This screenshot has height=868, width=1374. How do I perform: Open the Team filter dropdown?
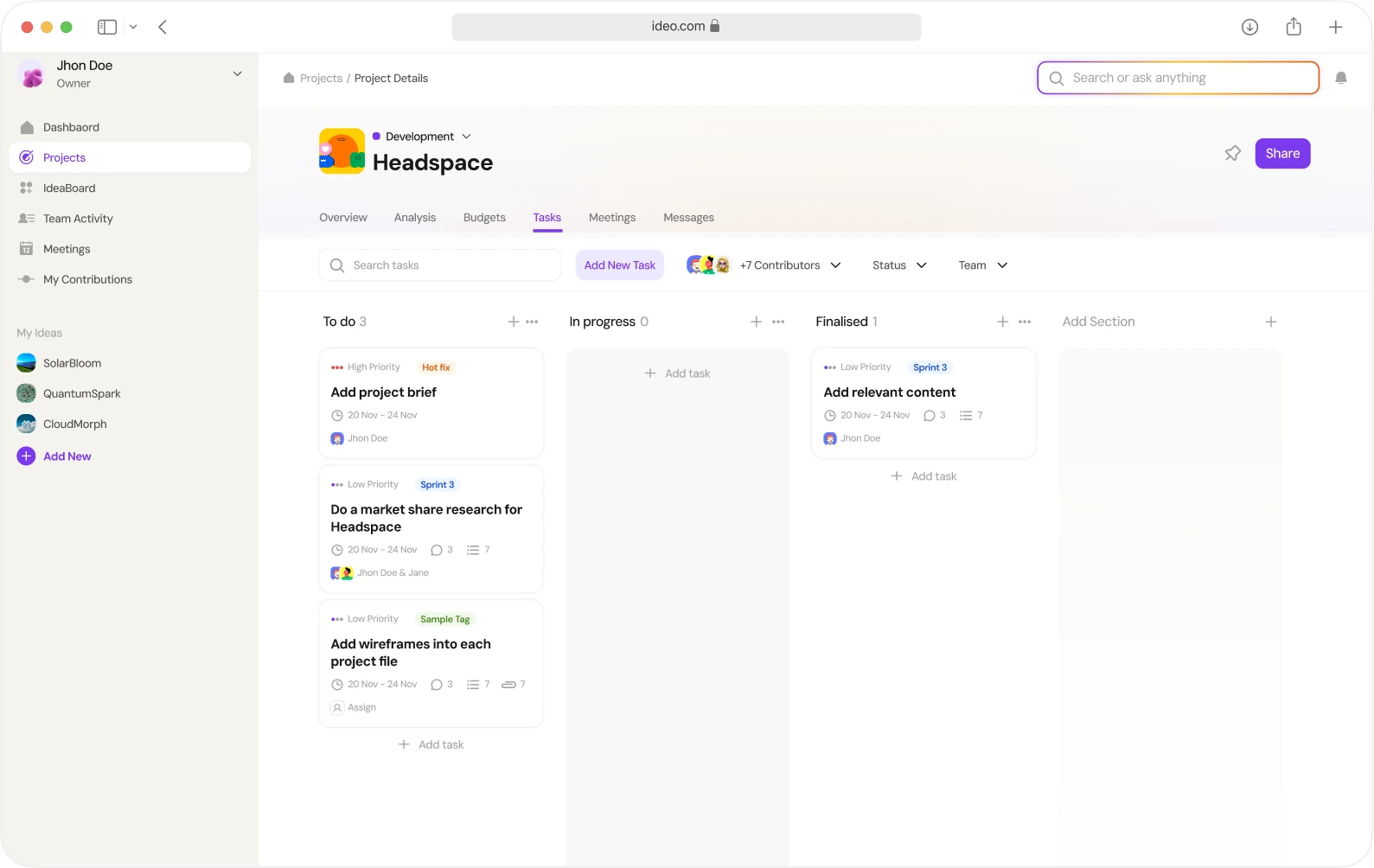(x=983, y=265)
